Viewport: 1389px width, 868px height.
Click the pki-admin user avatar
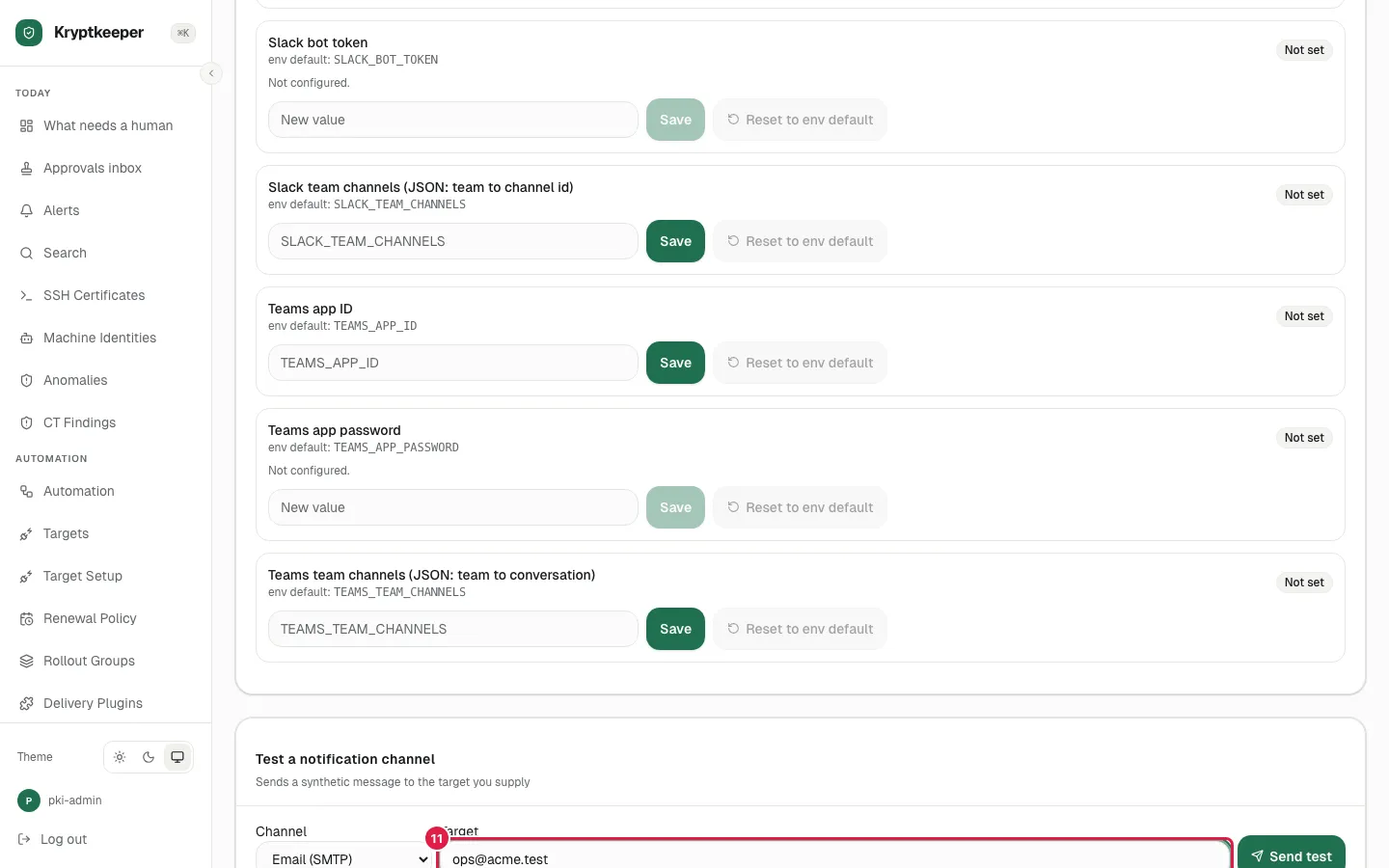tap(29, 800)
